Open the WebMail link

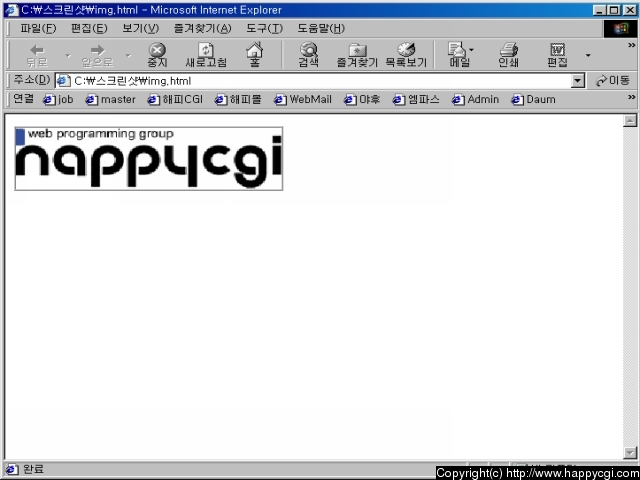click(302, 99)
